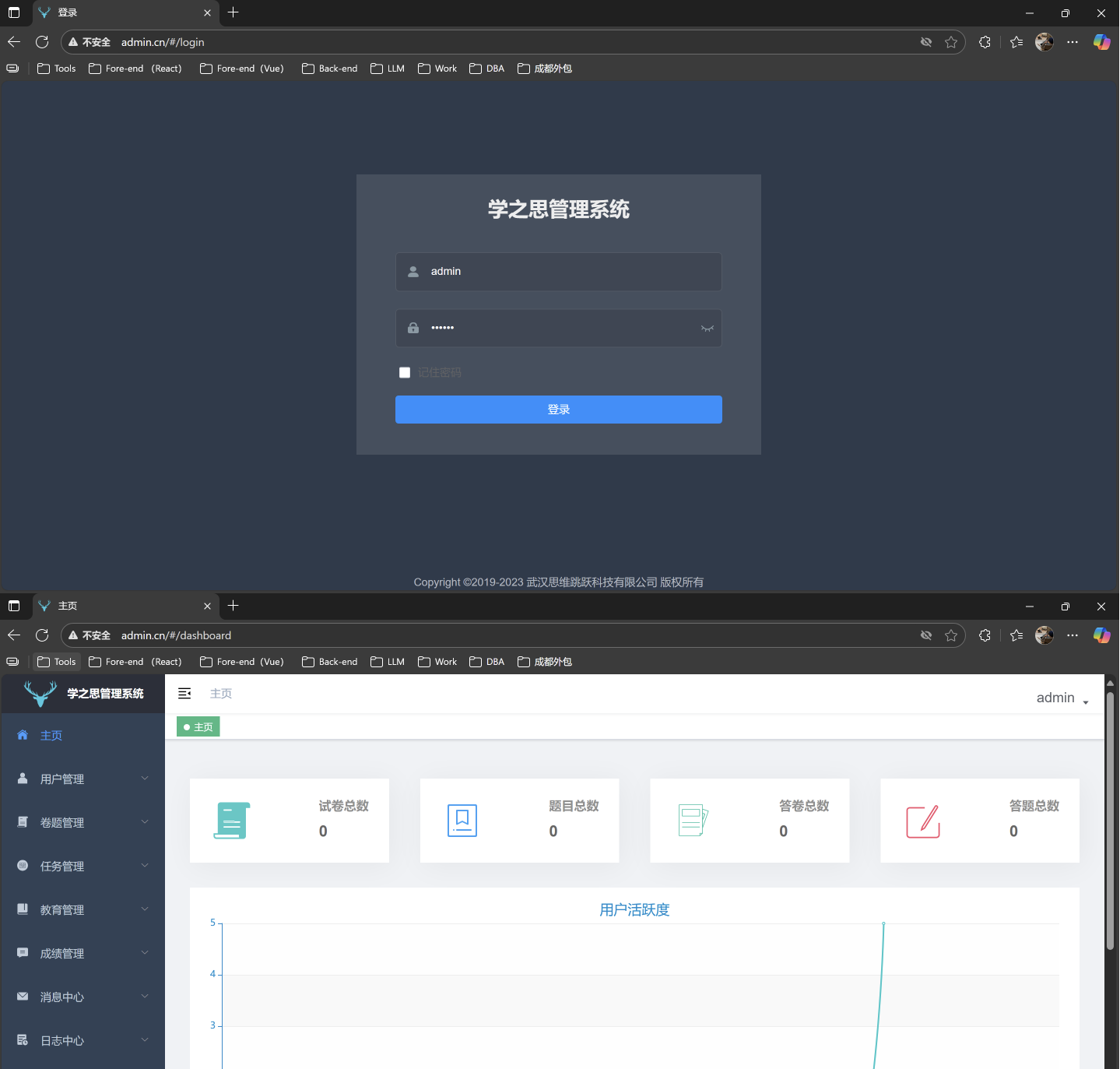1120x1069 pixels.
Task: Expand 消息中心 sidebar menu
Action: point(83,997)
